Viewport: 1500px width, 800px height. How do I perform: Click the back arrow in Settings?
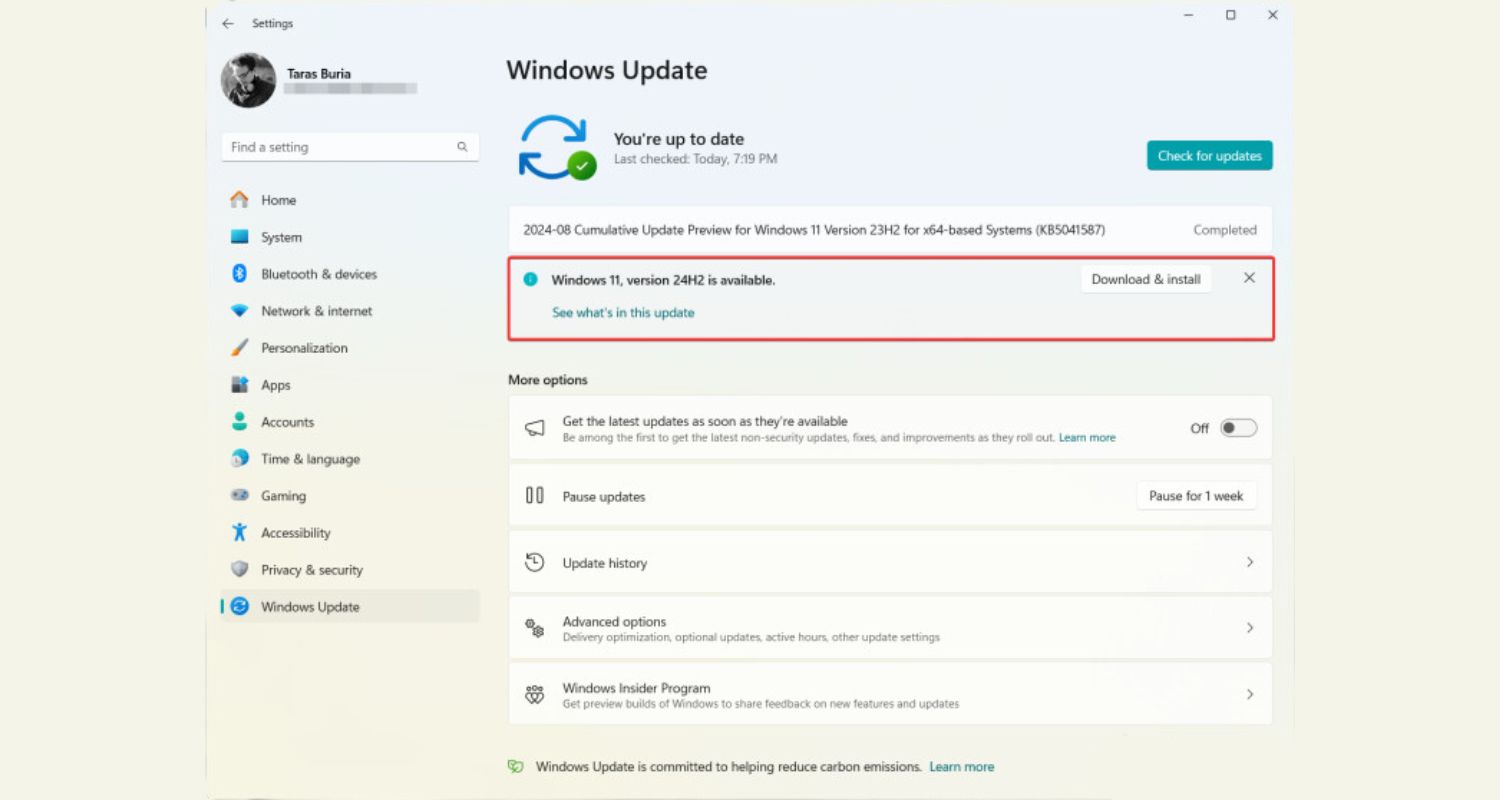point(228,23)
